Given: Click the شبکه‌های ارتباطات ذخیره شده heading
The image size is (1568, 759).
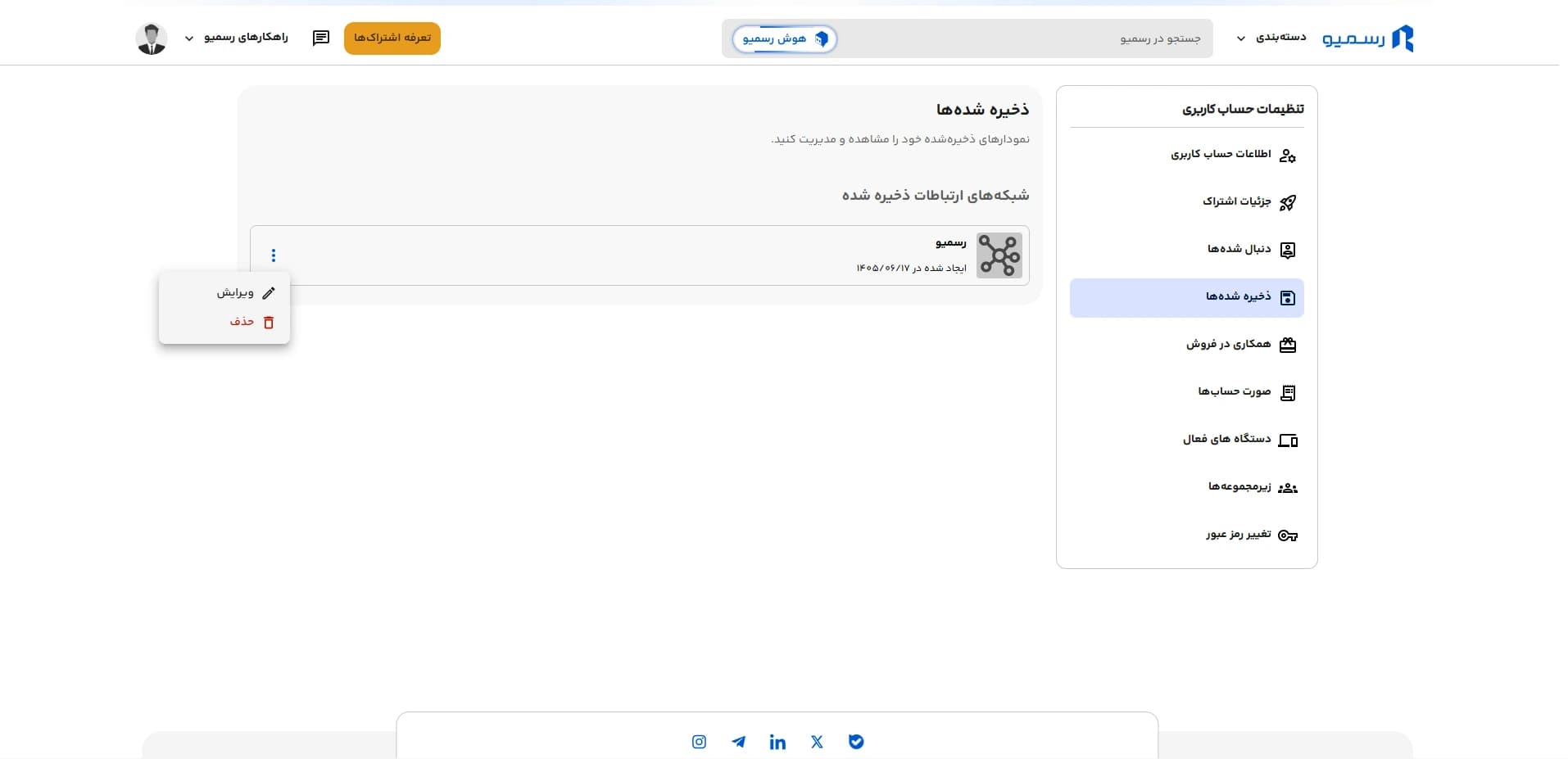Looking at the screenshot, I should pos(935,195).
